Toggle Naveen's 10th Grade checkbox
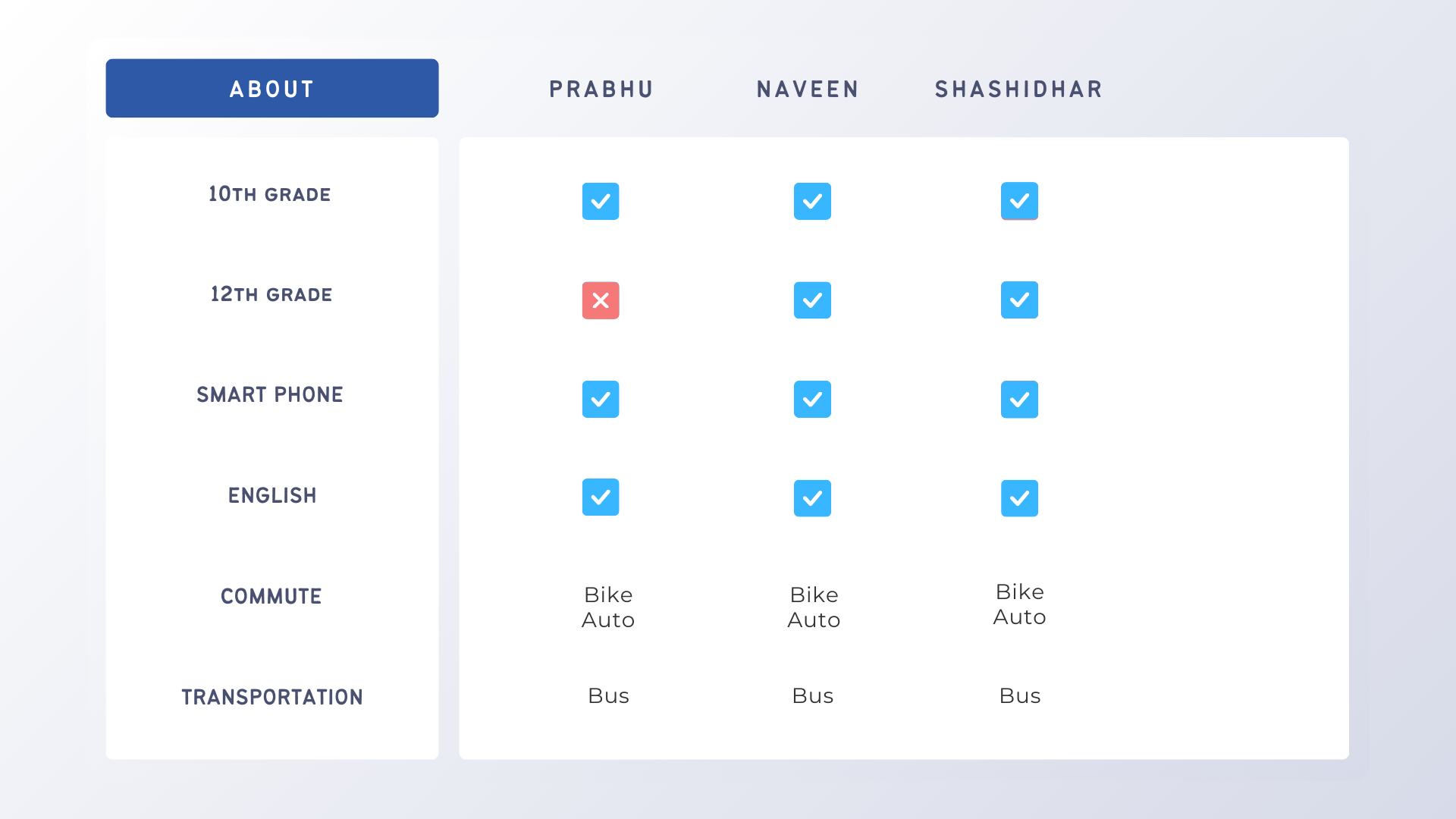The width and height of the screenshot is (1456, 819). click(812, 201)
